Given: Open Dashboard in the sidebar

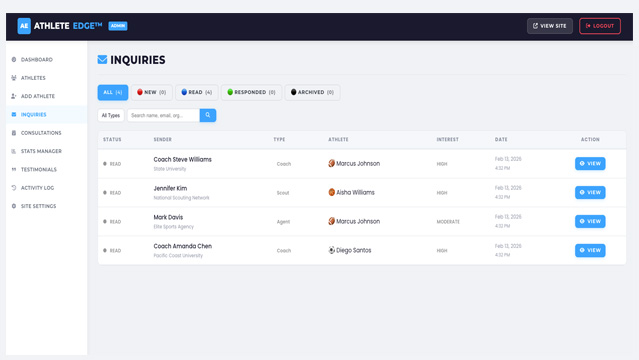Looking at the screenshot, I should point(46,60).
